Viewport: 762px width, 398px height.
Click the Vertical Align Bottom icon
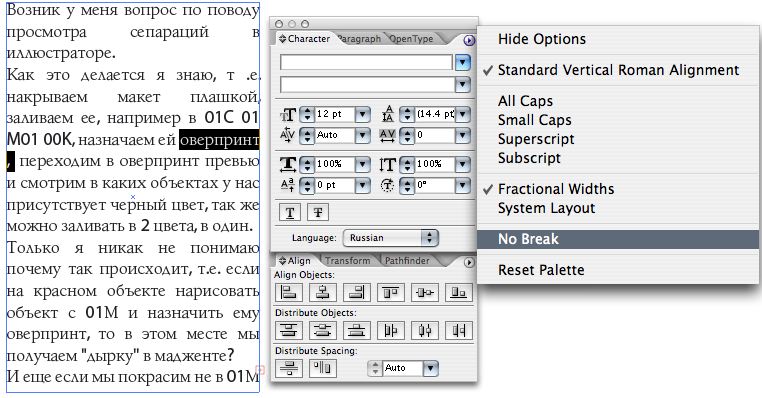click(458, 293)
